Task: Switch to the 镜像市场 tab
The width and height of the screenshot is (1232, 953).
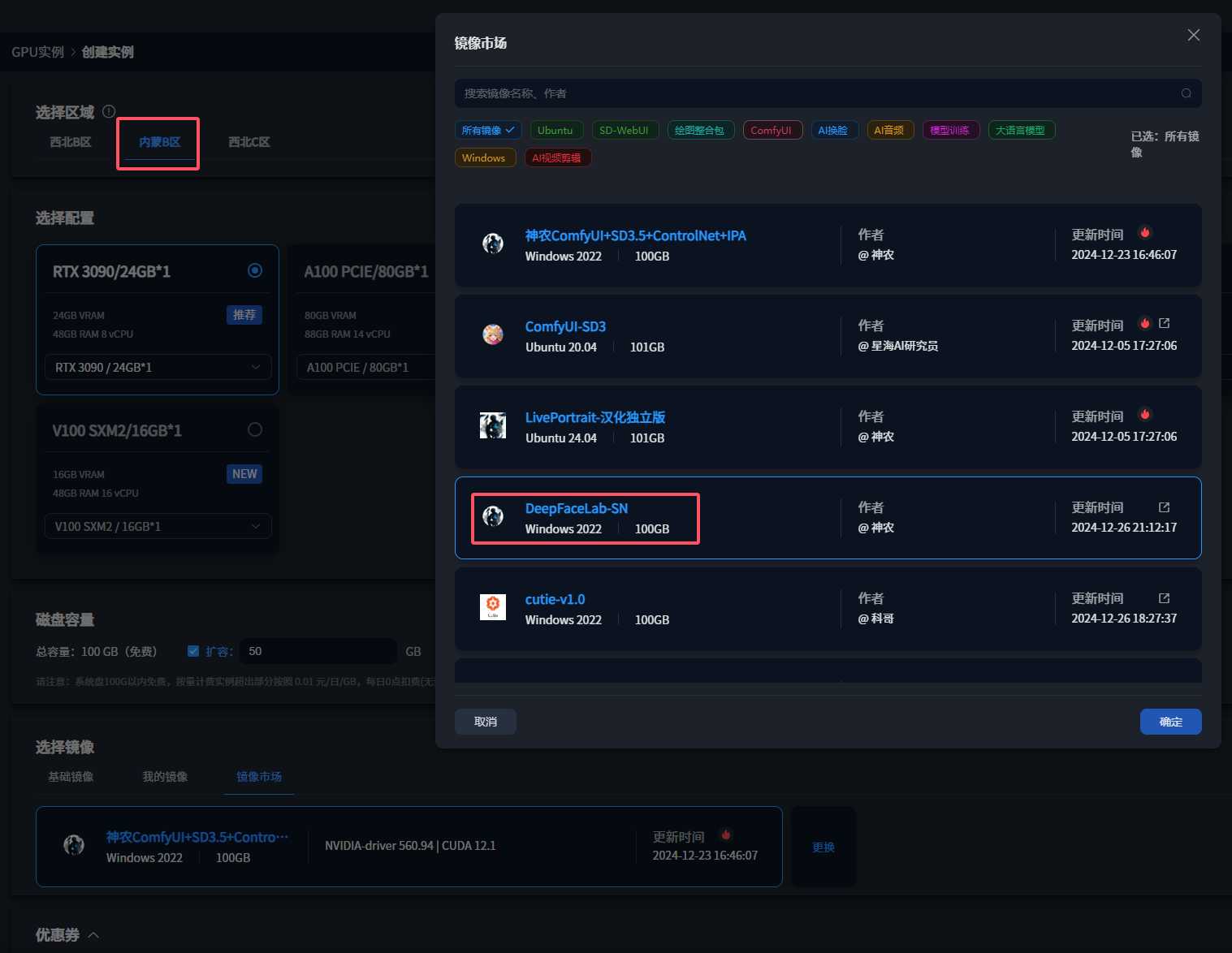Action: (x=259, y=777)
